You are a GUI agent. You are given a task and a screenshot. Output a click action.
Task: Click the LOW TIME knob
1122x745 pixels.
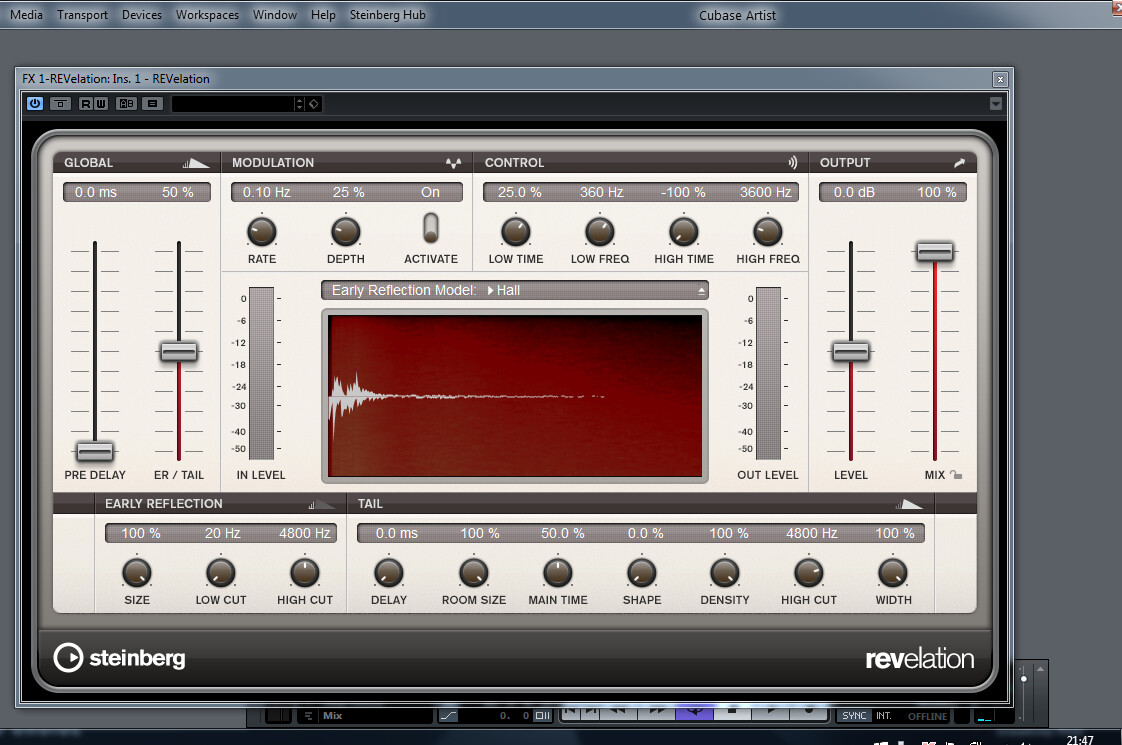(515, 231)
